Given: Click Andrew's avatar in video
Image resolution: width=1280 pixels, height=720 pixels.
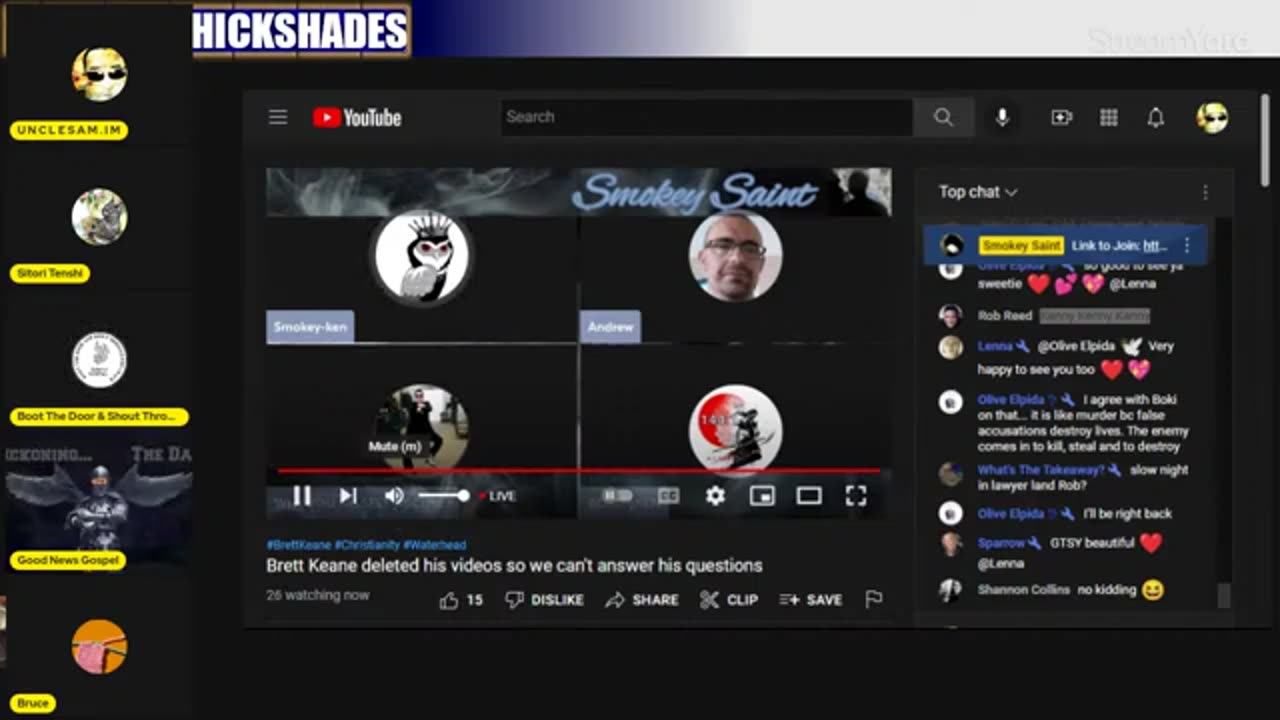Looking at the screenshot, I should click(x=735, y=257).
